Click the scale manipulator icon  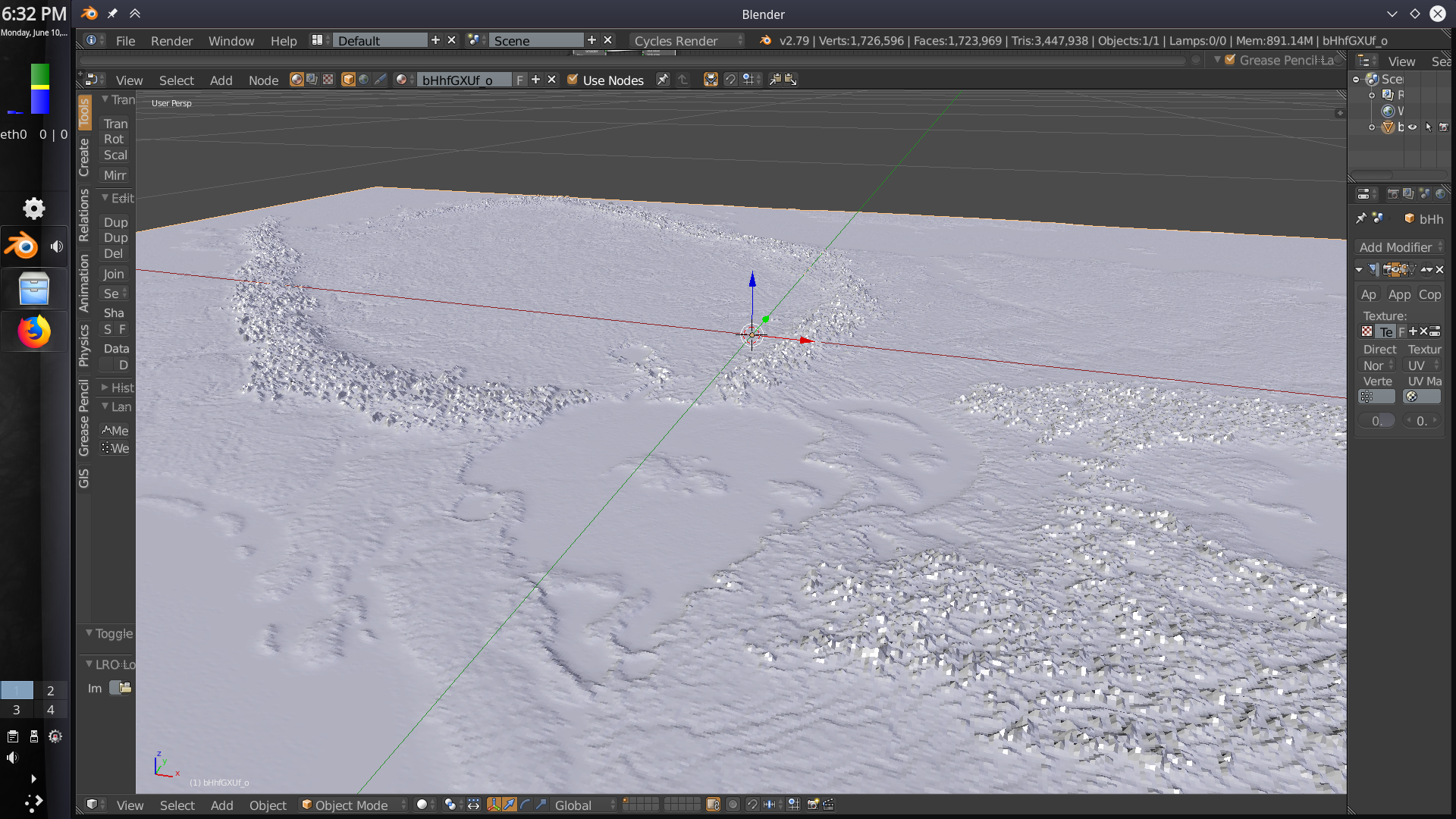(541, 805)
